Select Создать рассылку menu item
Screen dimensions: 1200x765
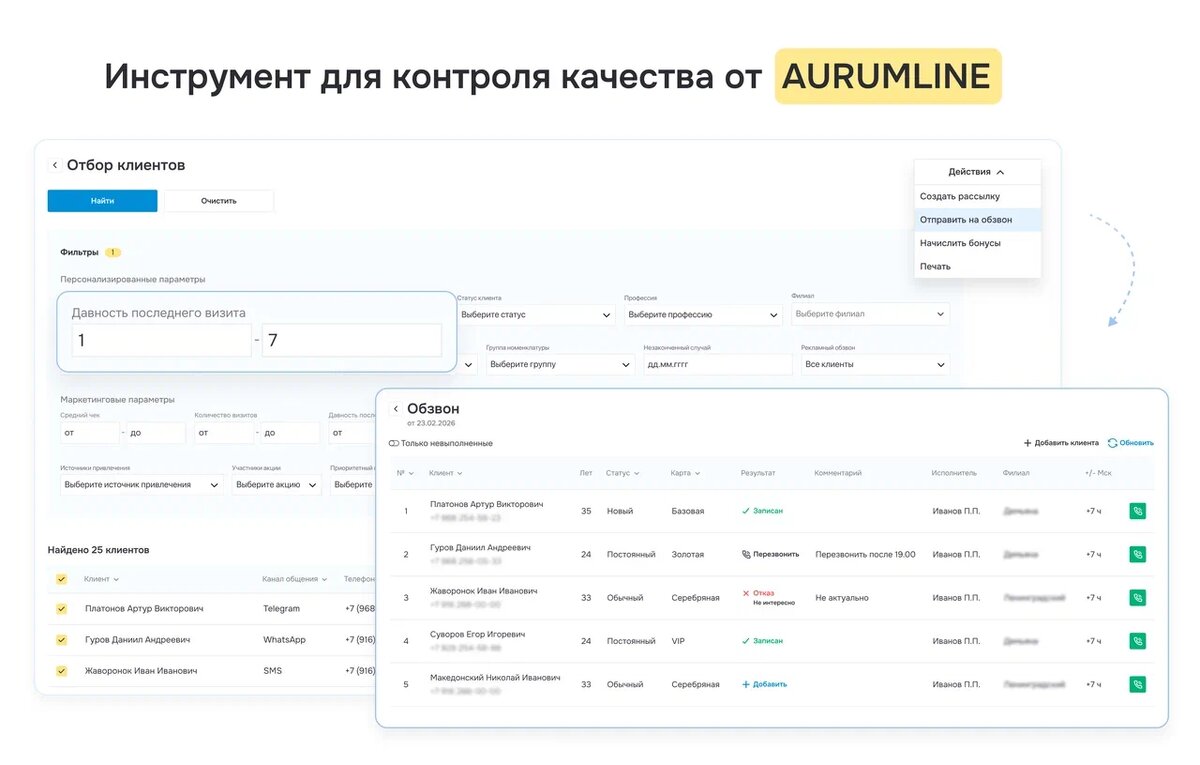977,197
